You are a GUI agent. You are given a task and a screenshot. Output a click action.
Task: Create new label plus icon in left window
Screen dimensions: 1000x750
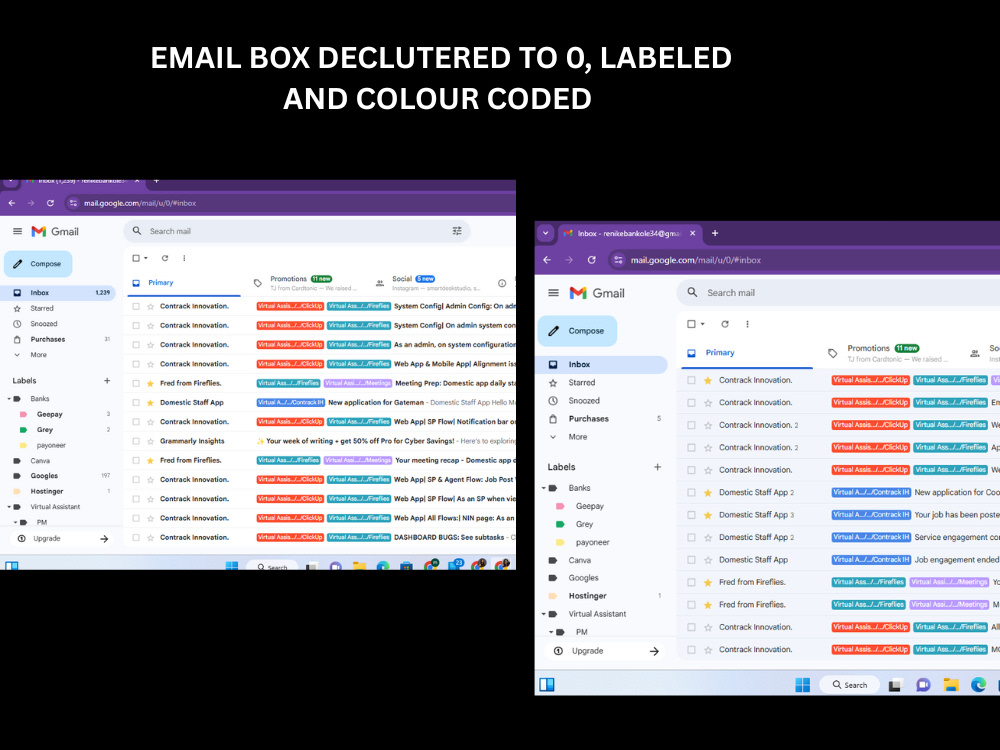tap(107, 381)
